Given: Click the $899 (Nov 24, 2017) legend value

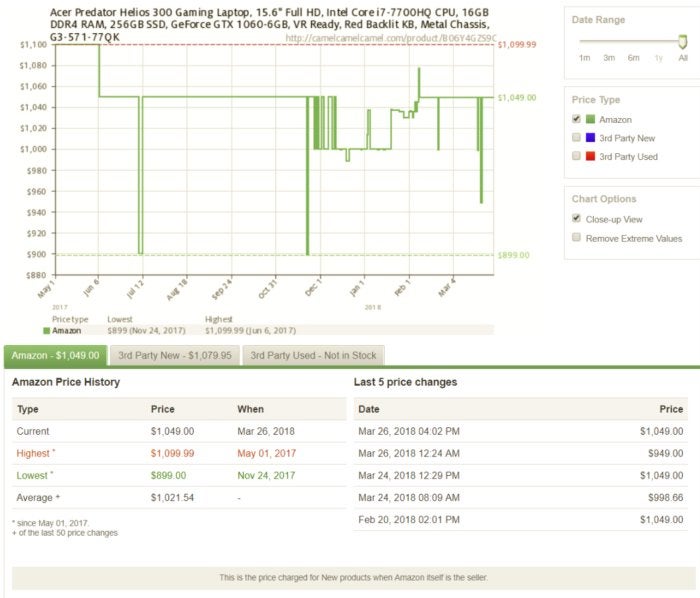Looking at the screenshot, I should coord(146,331).
